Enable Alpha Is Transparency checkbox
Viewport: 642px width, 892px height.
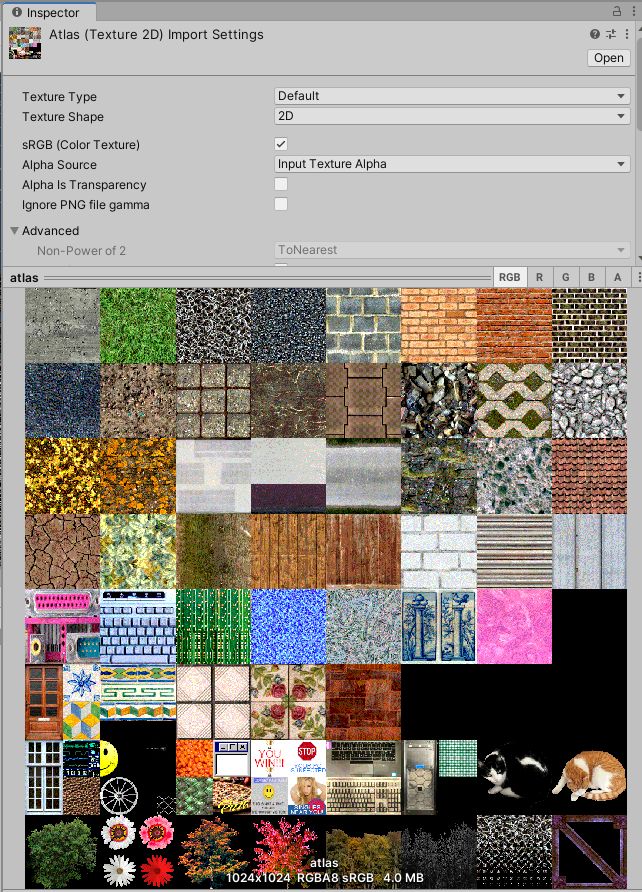281,184
